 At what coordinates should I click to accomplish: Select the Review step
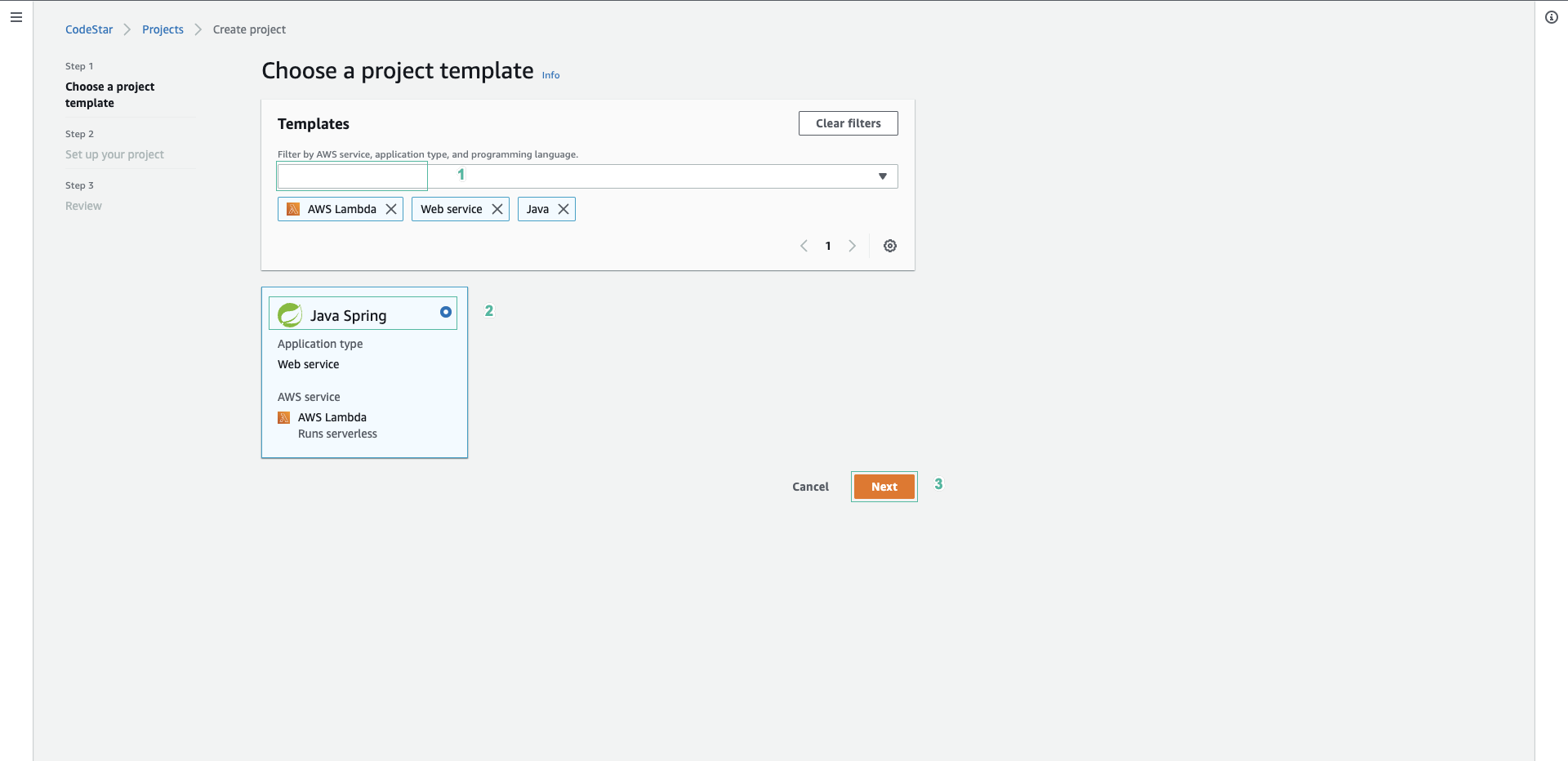[83, 206]
